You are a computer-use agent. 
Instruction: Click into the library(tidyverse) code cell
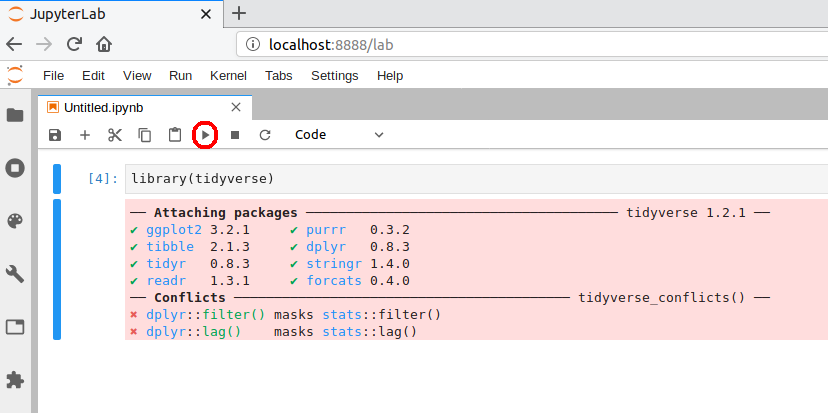(x=476, y=179)
